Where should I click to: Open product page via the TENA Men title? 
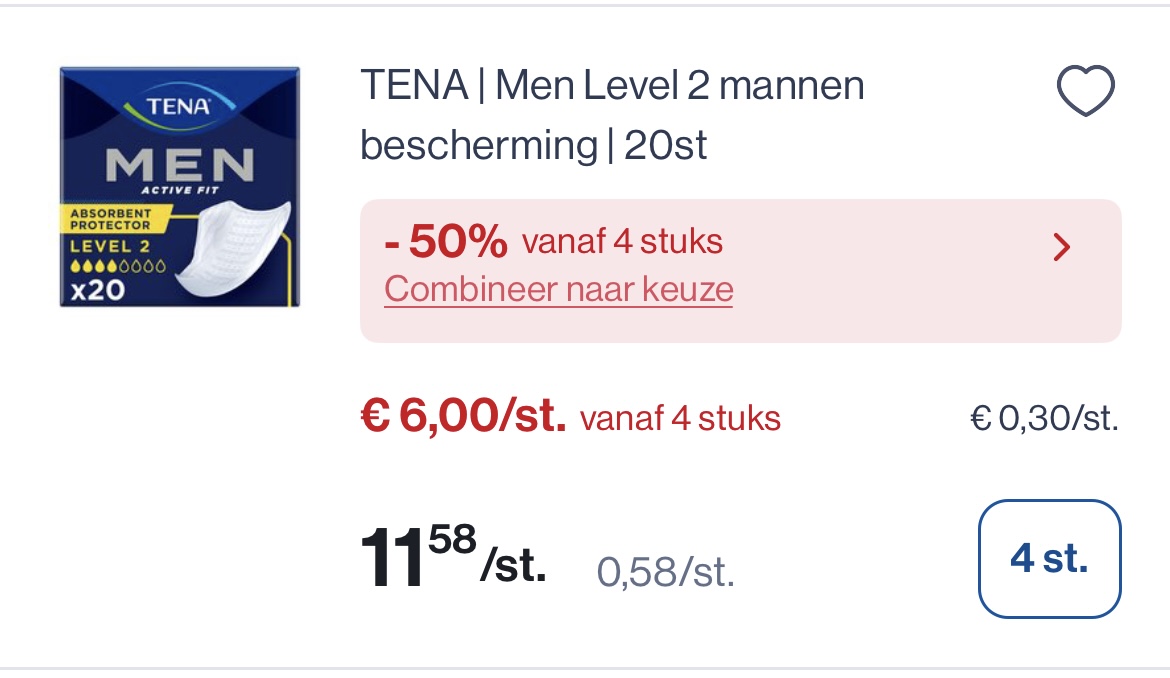[x=611, y=86]
